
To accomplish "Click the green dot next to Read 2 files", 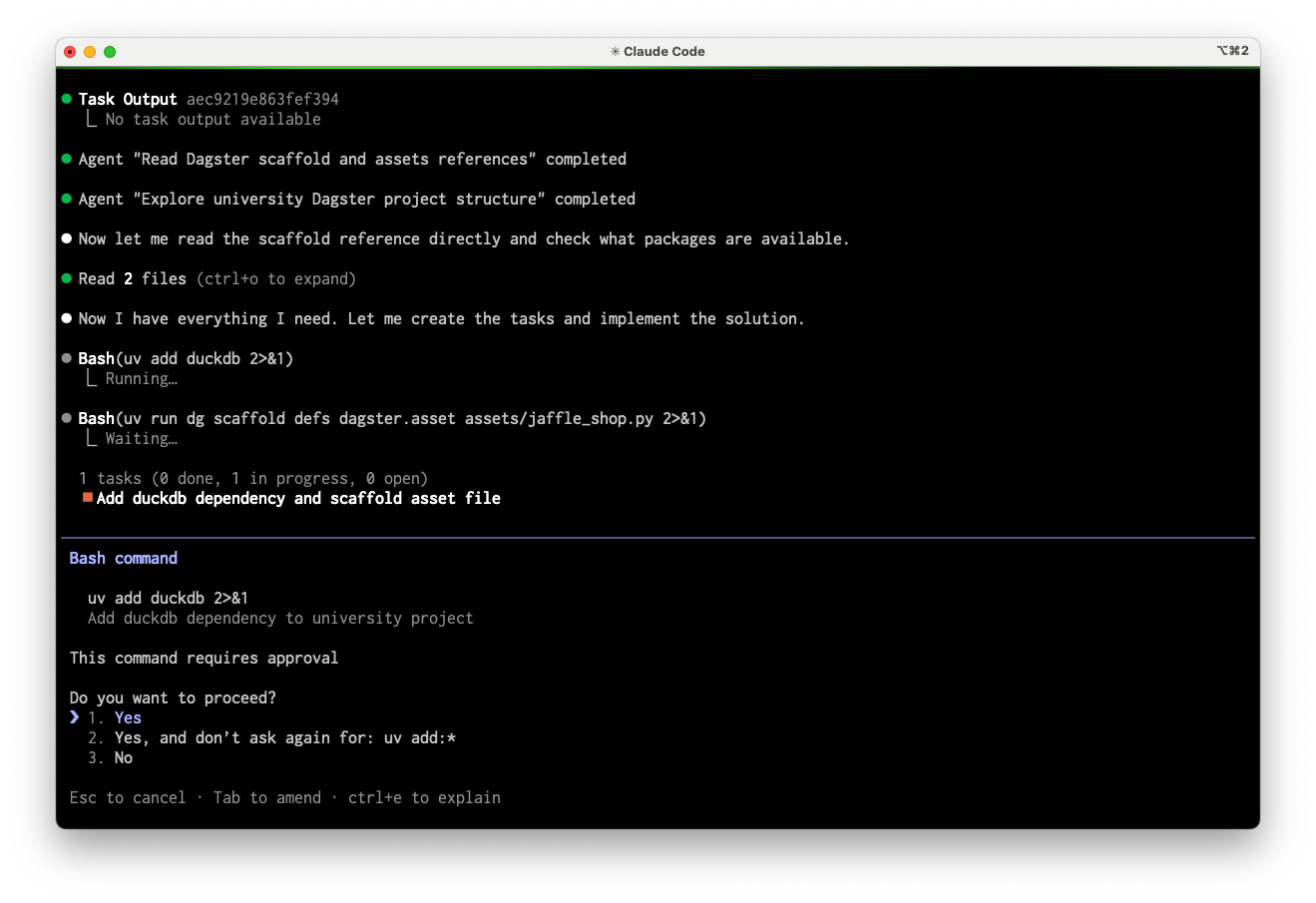I will click(67, 279).
